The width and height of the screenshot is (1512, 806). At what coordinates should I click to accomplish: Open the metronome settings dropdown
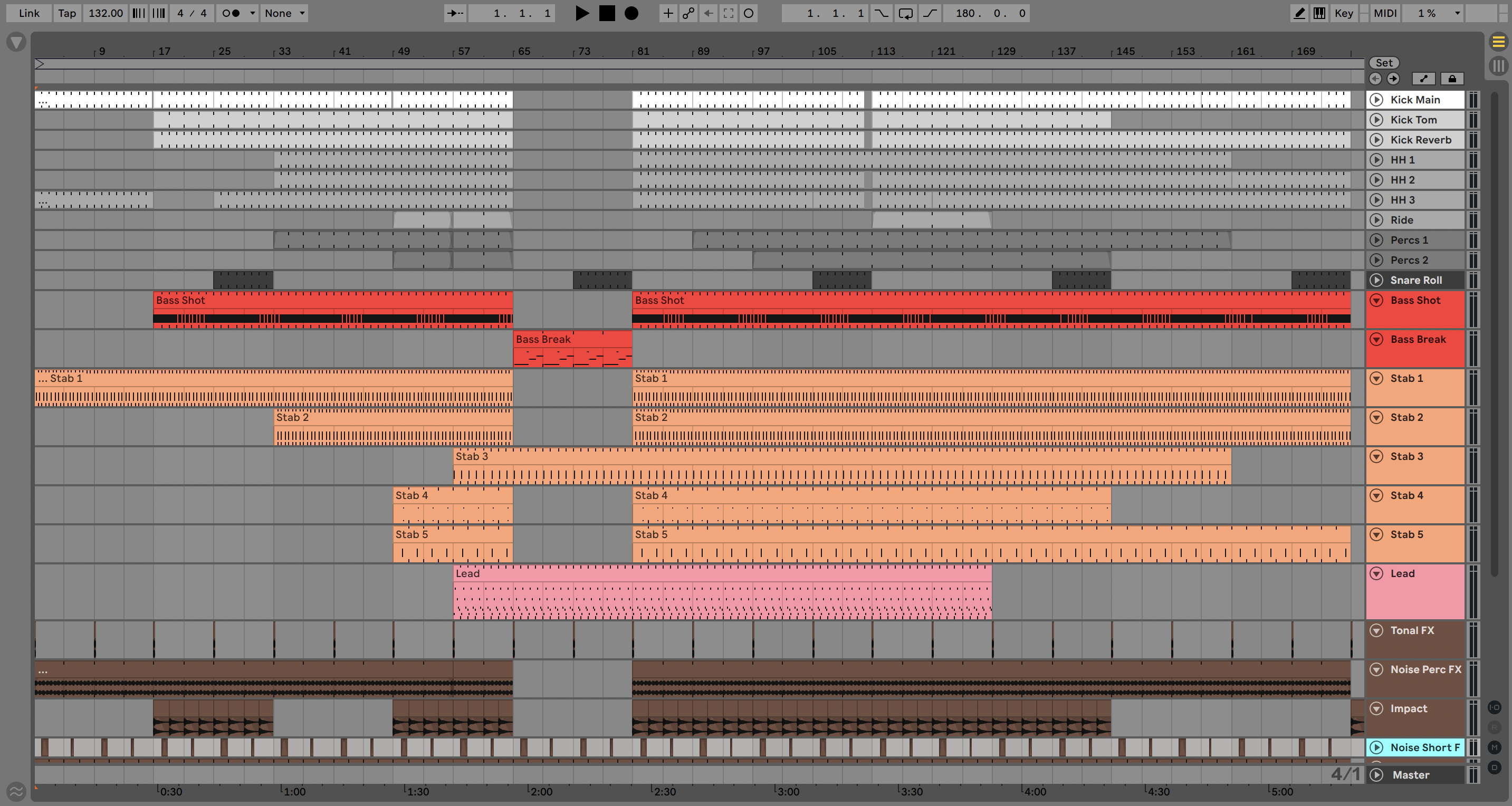tap(252, 13)
